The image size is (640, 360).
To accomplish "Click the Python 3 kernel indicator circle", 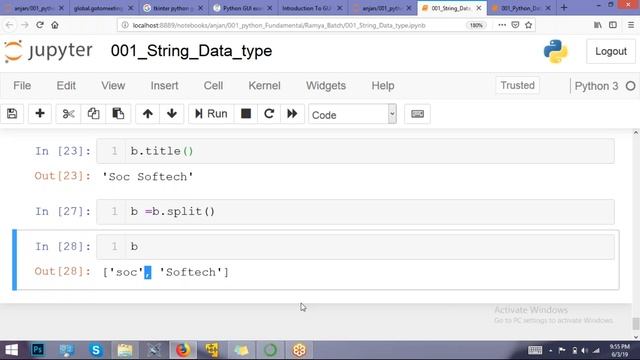I will click(631, 86).
